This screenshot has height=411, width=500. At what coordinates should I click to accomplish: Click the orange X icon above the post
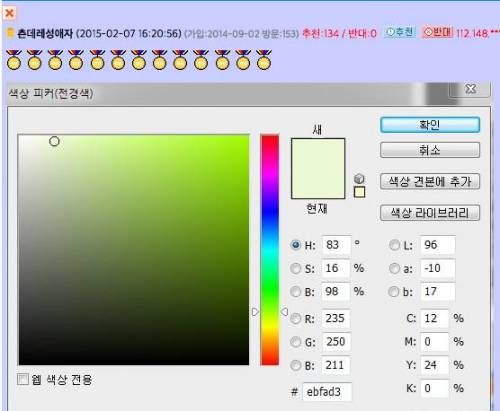pyautogui.click(x=9, y=13)
